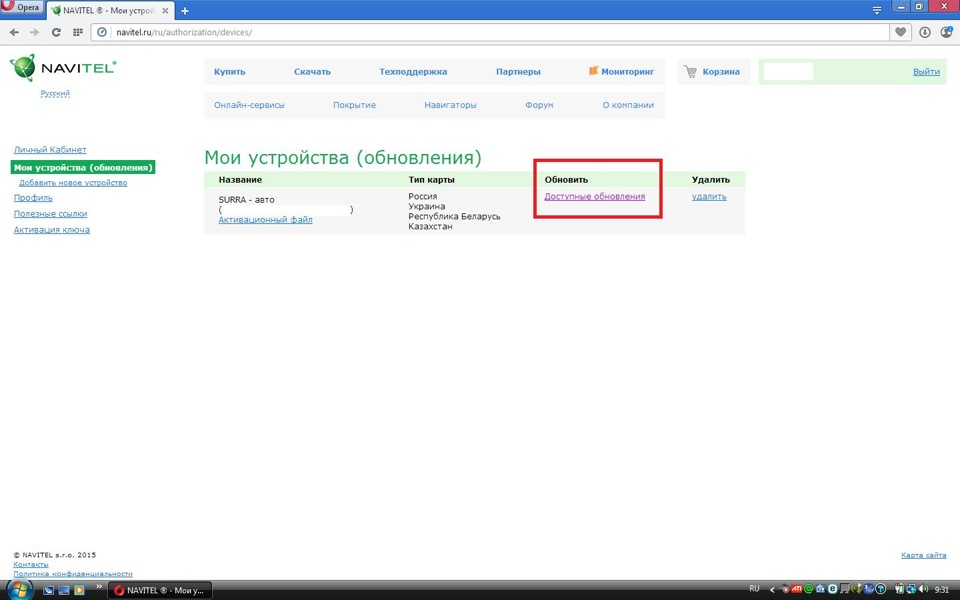Select Мои устройства (обновления) sidebar item
960x600 pixels.
(x=83, y=167)
